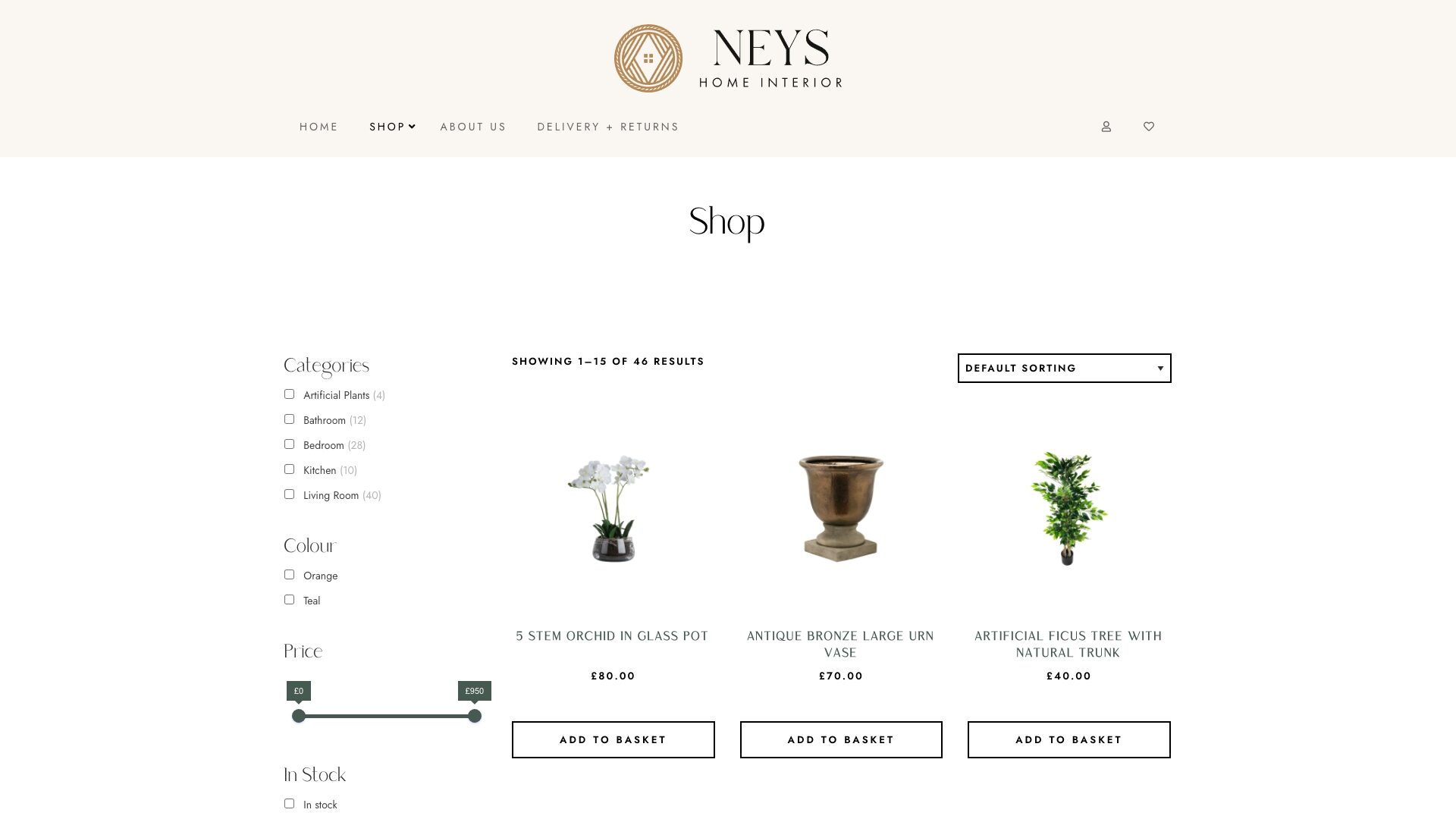Expand the Shop menu chevron
Image resolution: width=1456 pixels, height=819 pixels.
[x=412, y=127]
